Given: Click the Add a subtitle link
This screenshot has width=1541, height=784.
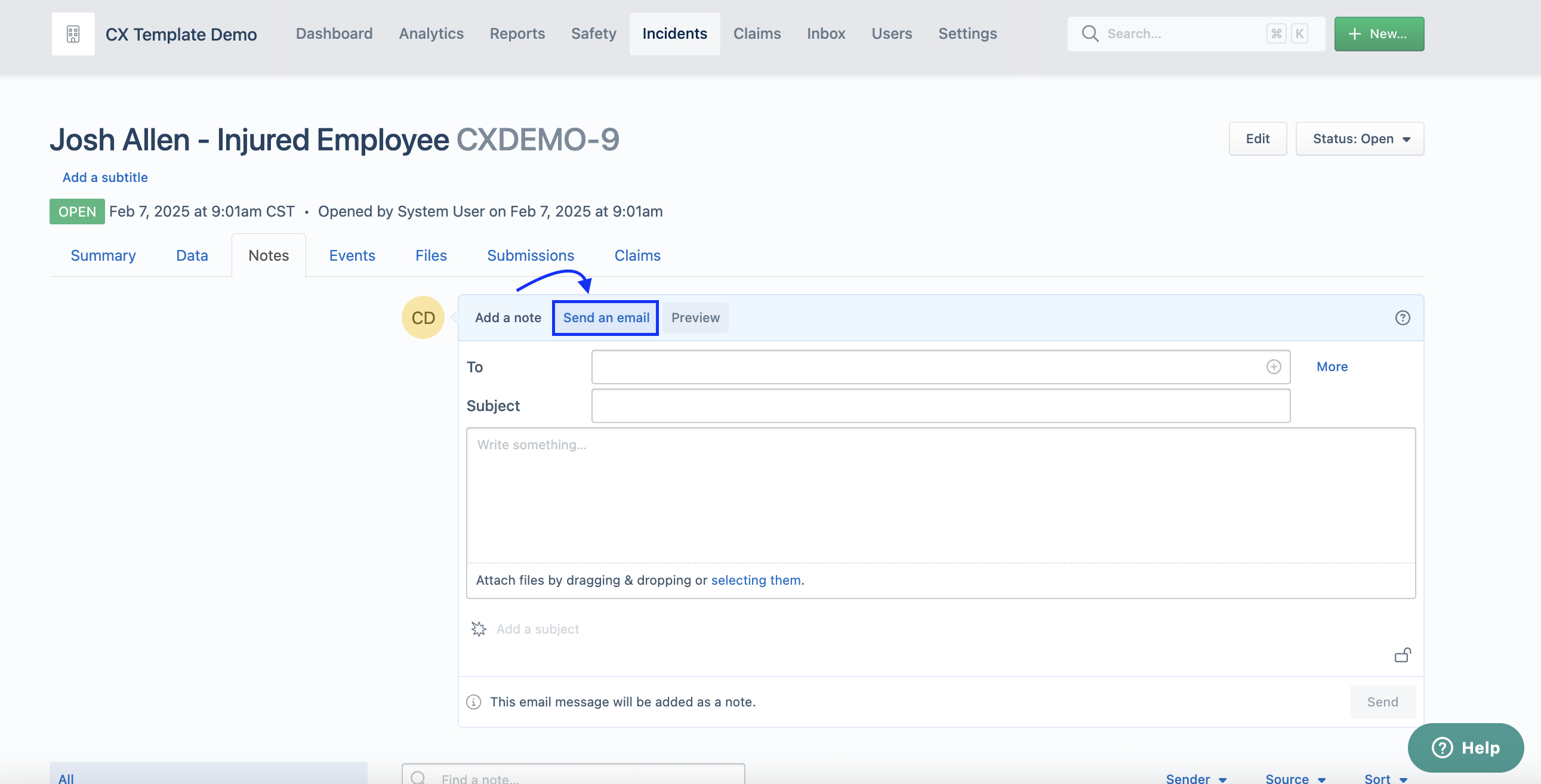Looking at the screenshot, I should tap(105, 178).
